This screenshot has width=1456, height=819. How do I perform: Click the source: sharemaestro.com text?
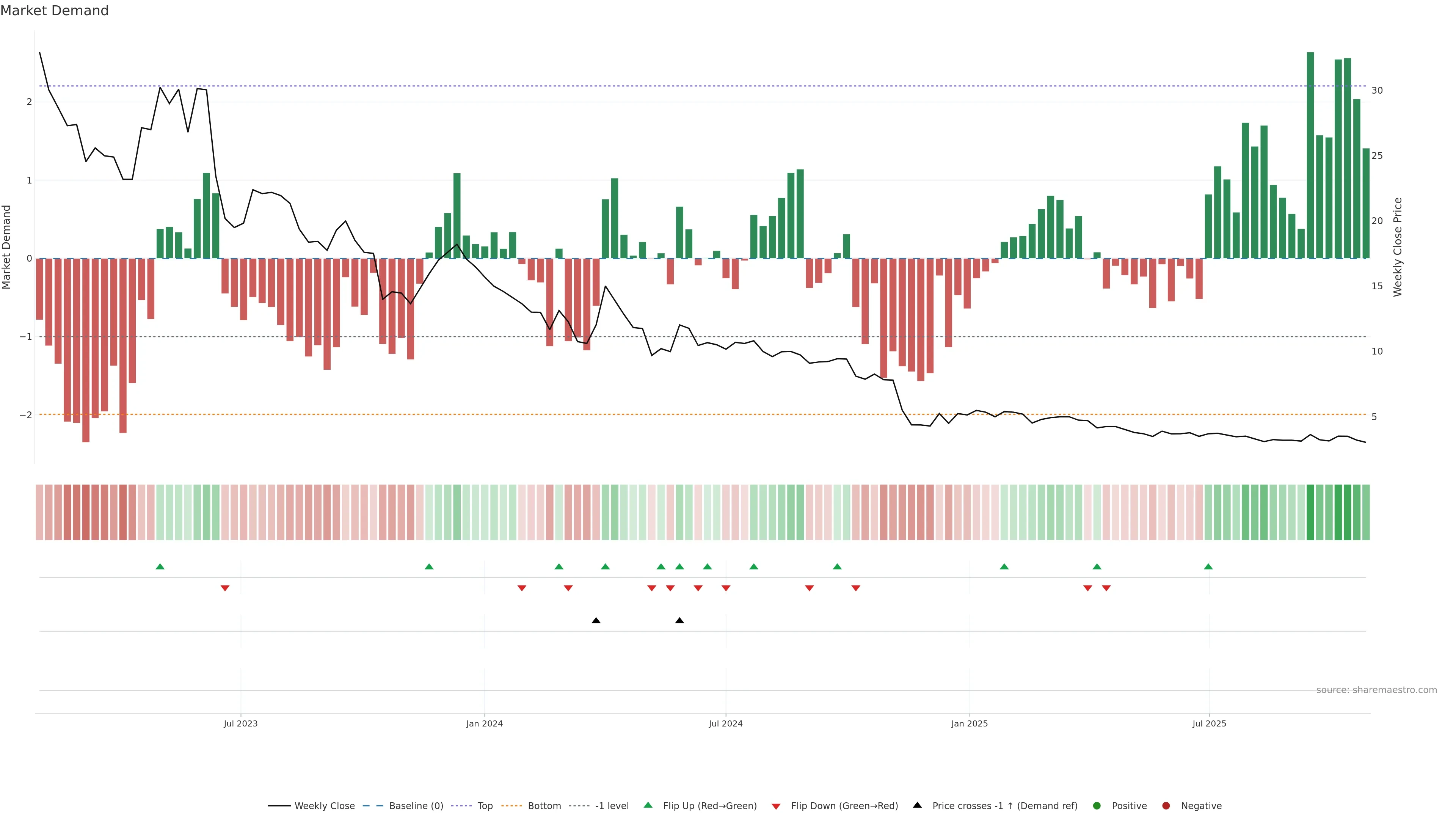click(x=1376, y=690)
